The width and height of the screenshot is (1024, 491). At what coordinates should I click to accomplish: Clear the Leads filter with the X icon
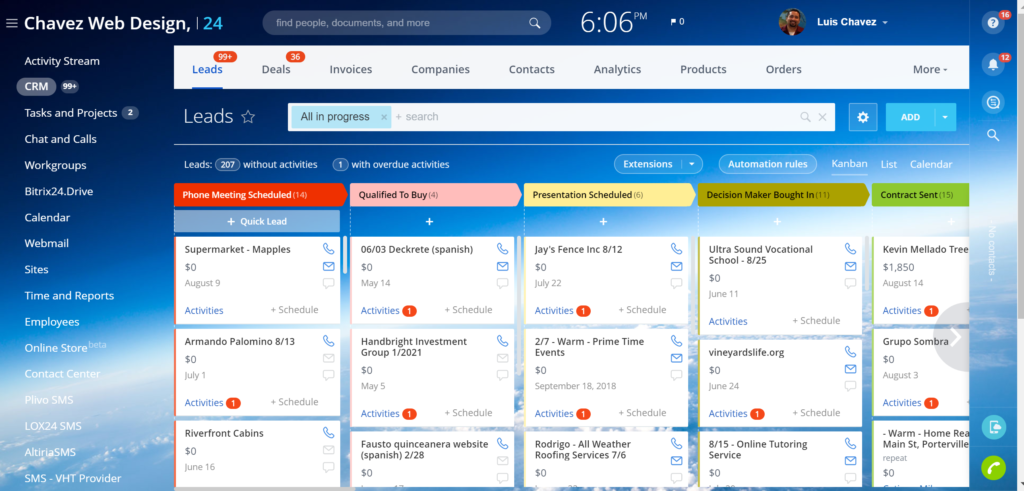(x=822, y=117)
